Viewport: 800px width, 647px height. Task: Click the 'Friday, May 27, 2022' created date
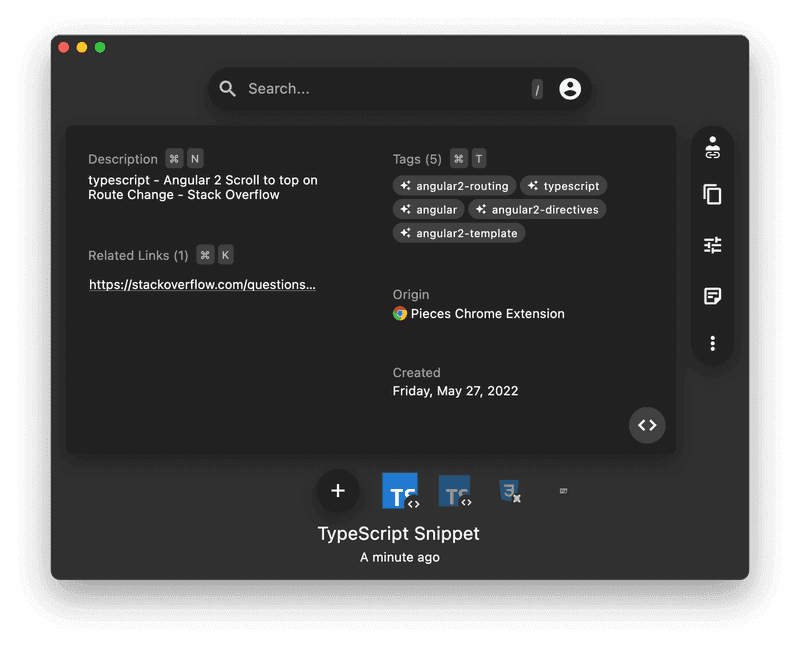(455, 391)
